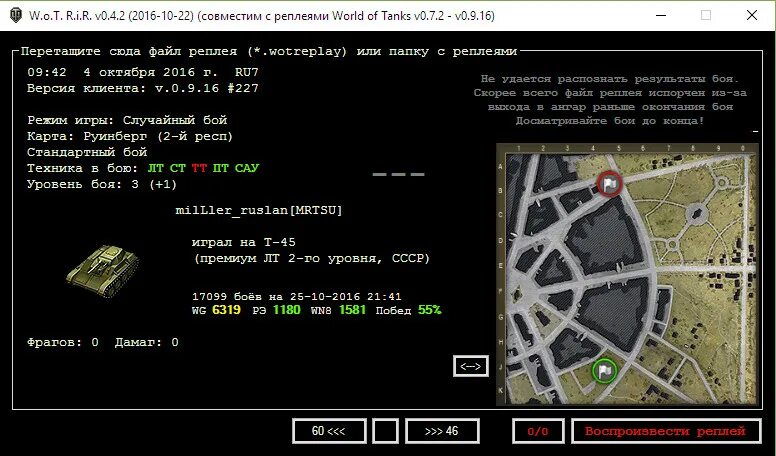
Task: Click the 'Фрагов: 0' text
Action: click(x=63, y=342)
